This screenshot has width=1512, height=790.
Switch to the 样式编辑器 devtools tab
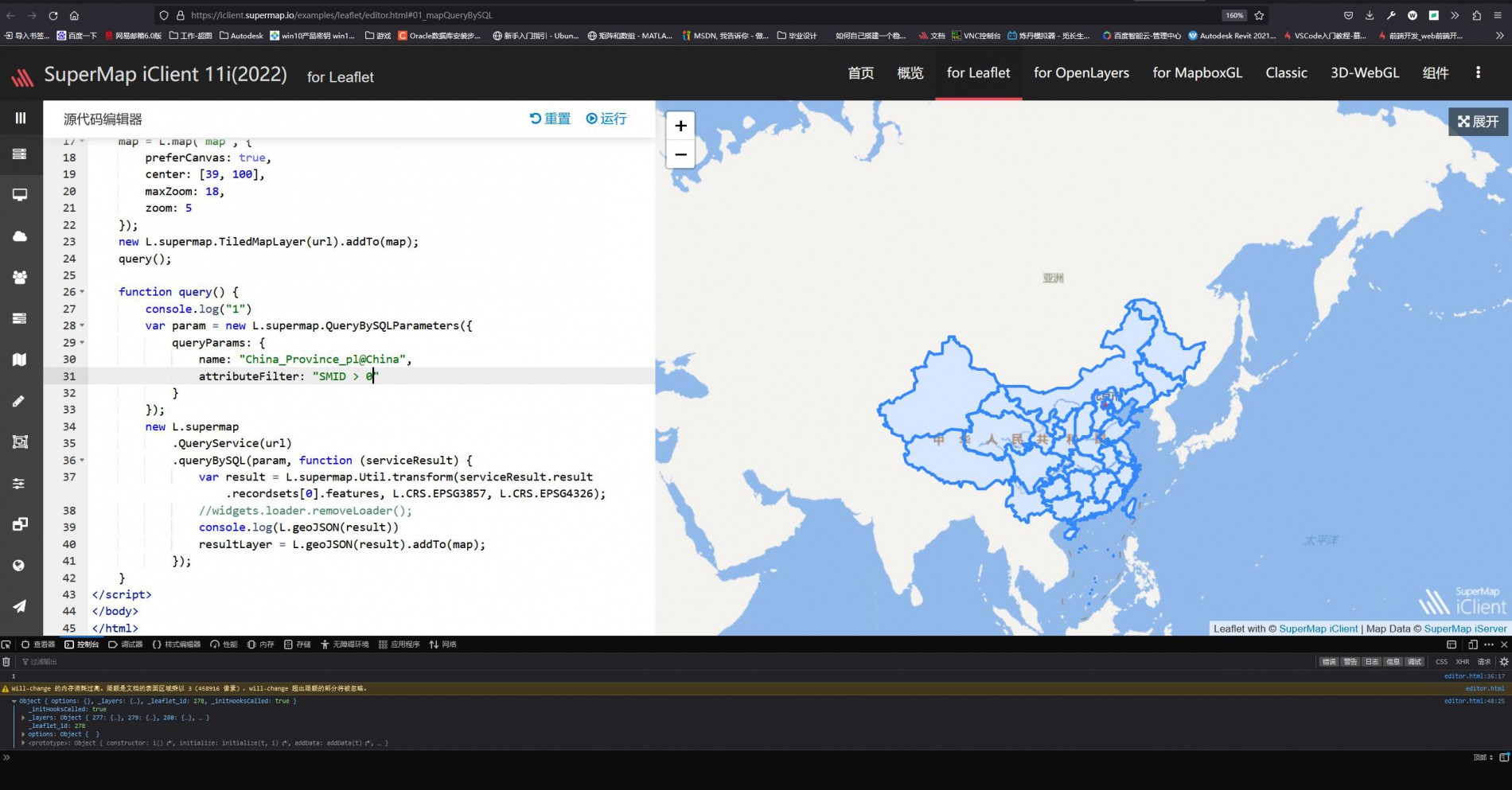[177, 644]
